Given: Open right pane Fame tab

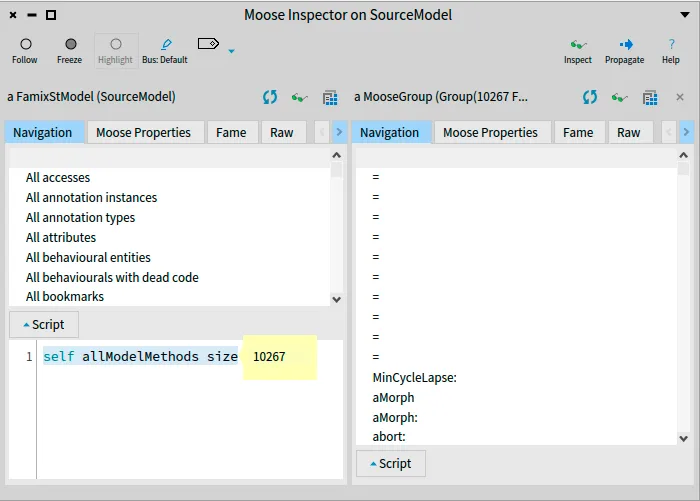Looking at the screenshot, I should point(579,132).
